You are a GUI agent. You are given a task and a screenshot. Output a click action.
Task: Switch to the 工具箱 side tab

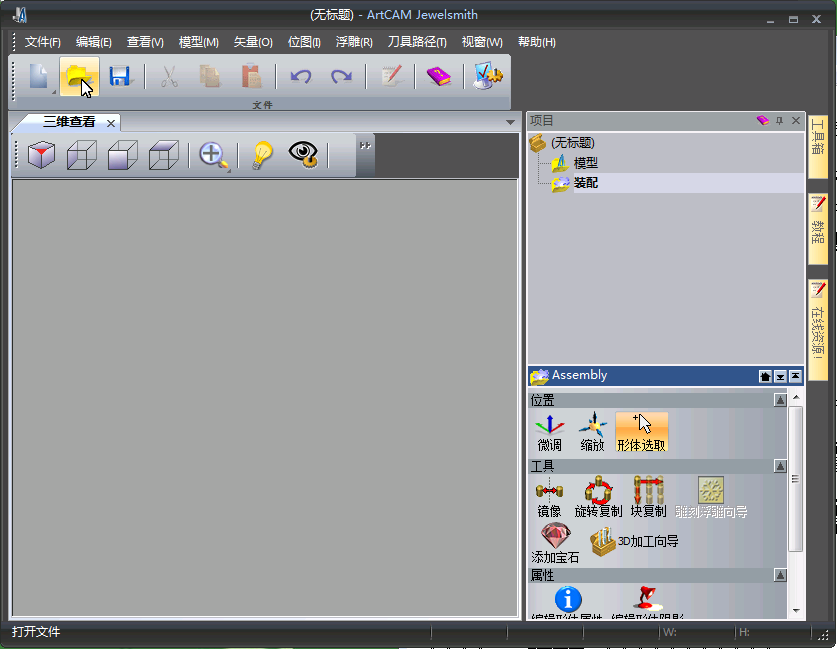[817, 147]
